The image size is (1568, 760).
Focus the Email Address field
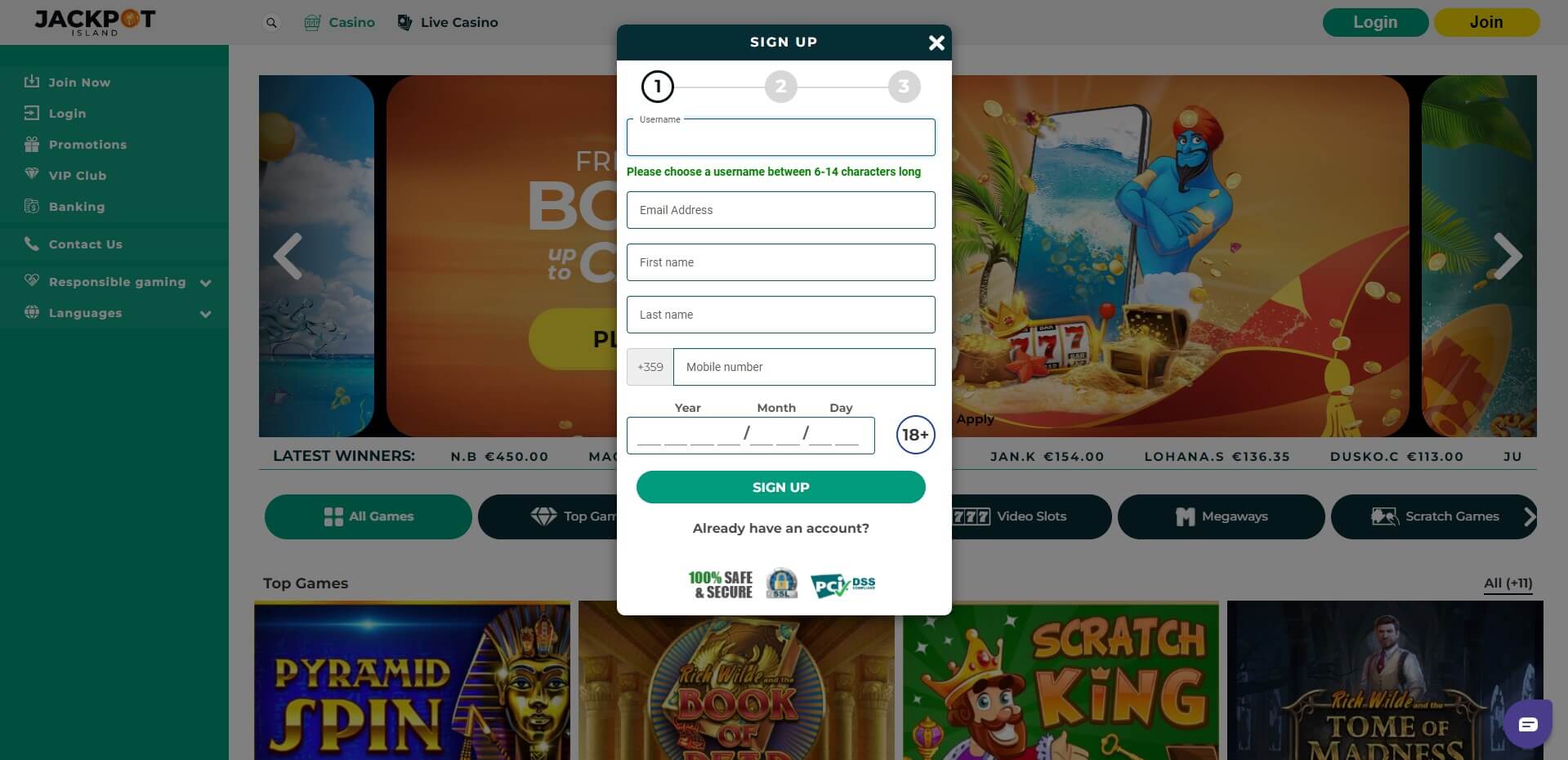pos(780,210)
